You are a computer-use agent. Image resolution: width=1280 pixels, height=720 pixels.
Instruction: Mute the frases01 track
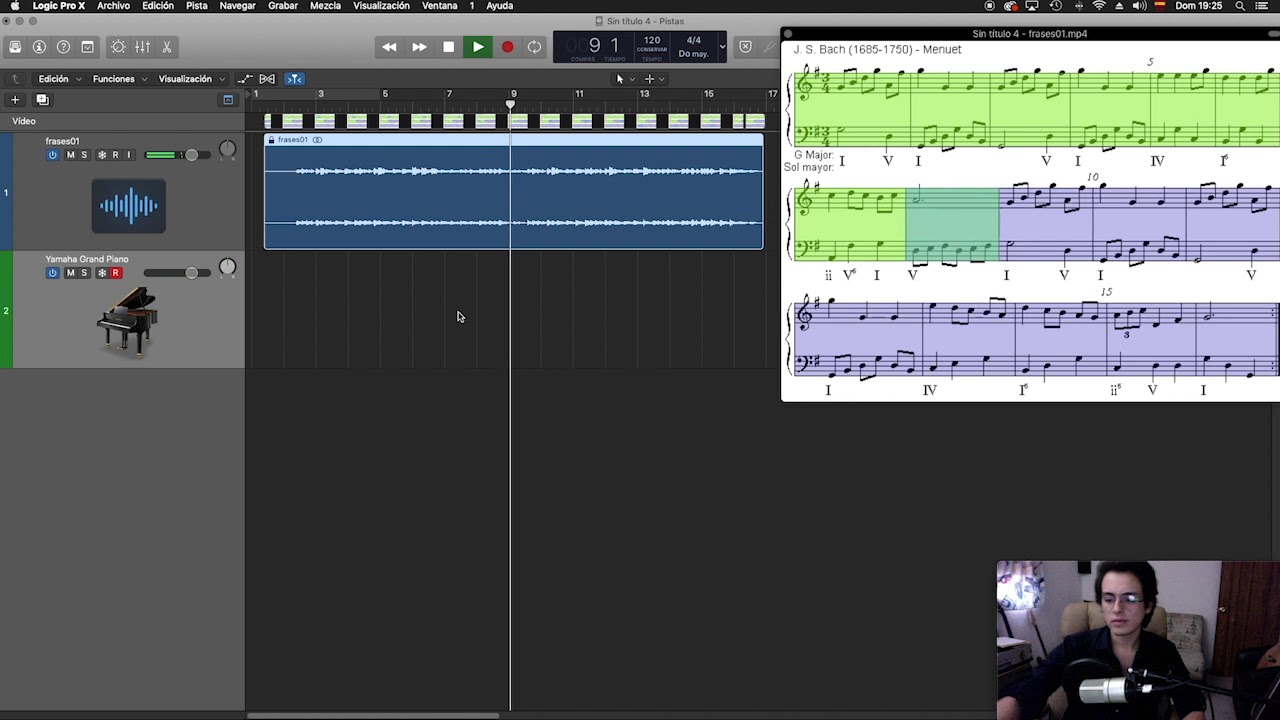(70, 155)
